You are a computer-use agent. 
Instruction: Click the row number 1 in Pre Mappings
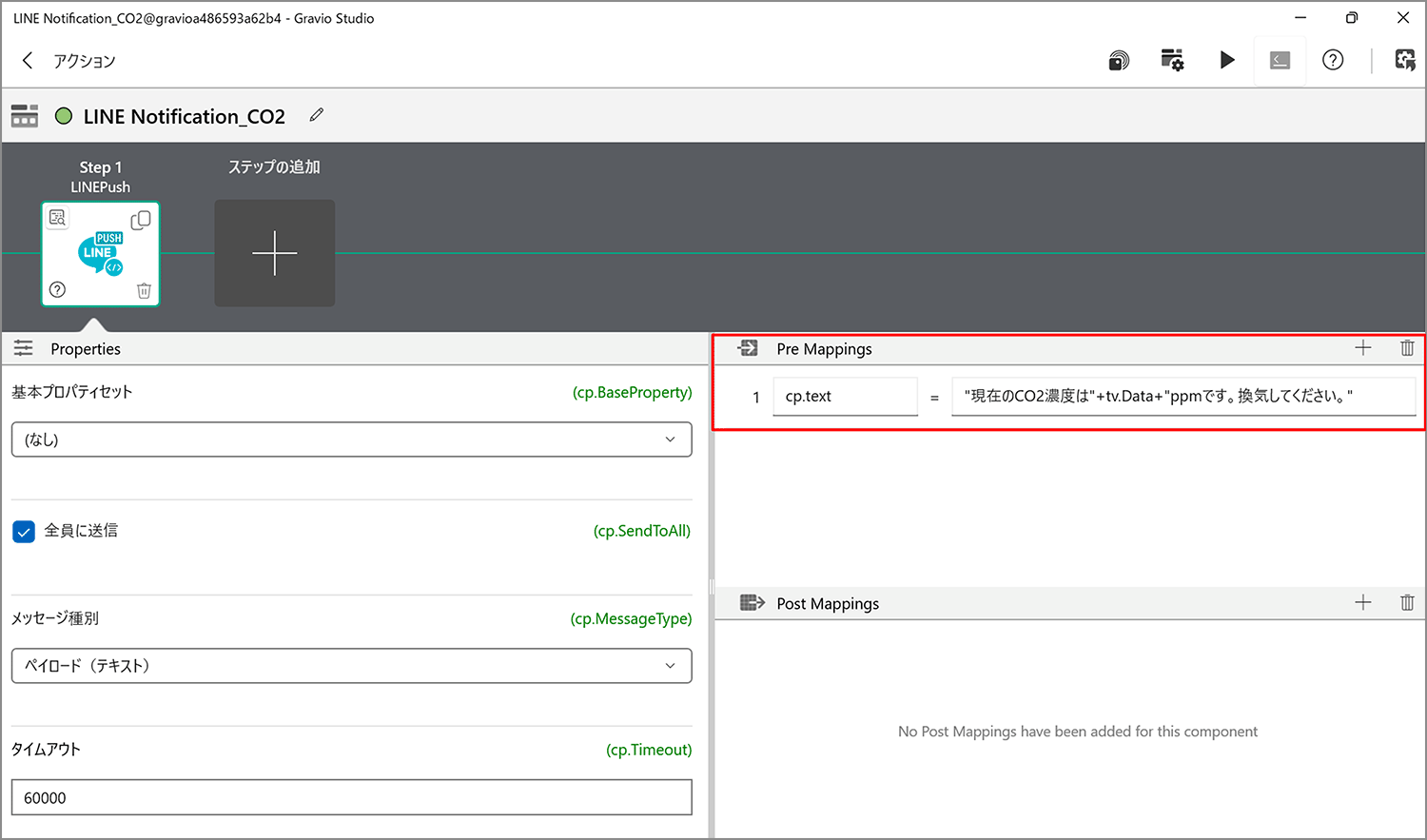(756, 398)
